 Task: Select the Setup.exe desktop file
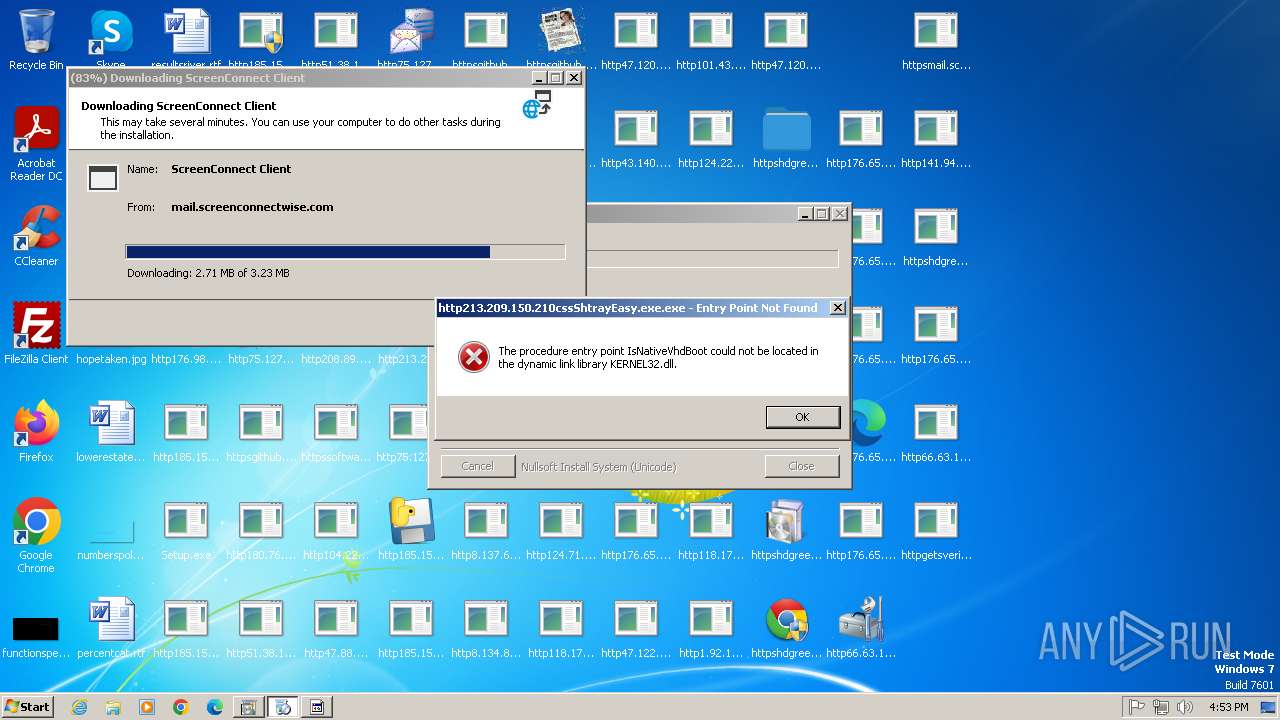coord(186,530)
